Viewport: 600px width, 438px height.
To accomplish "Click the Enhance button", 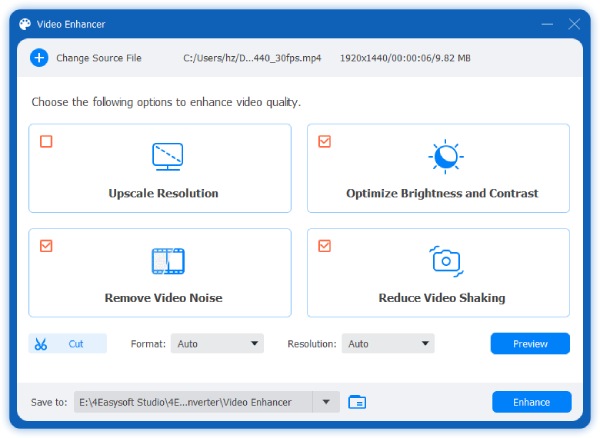I will tap(531, 402).
